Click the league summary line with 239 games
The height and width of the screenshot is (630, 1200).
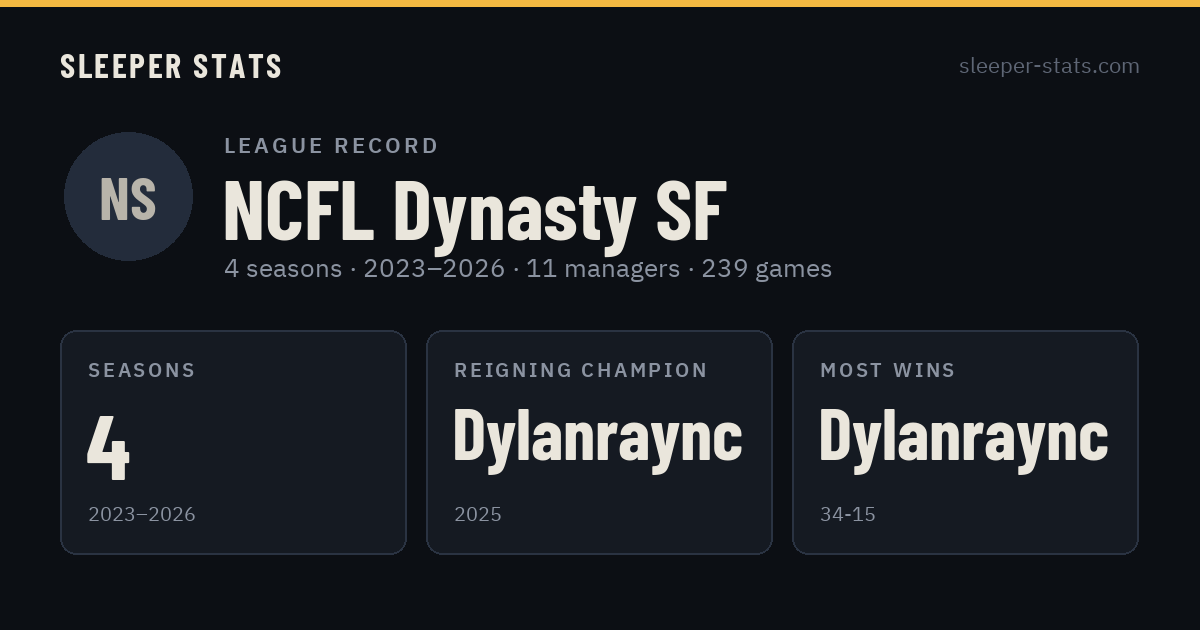pyautogui.click(x=528, y=269)
